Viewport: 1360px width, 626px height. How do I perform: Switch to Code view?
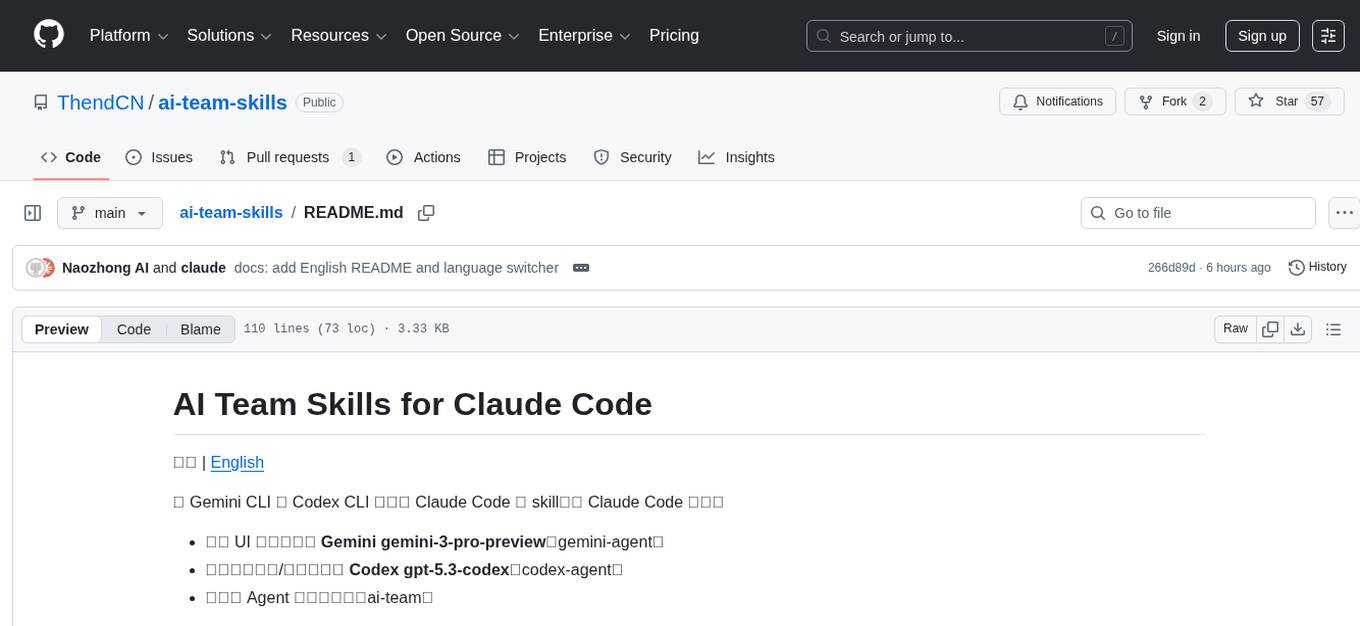[x=134, y=329]
